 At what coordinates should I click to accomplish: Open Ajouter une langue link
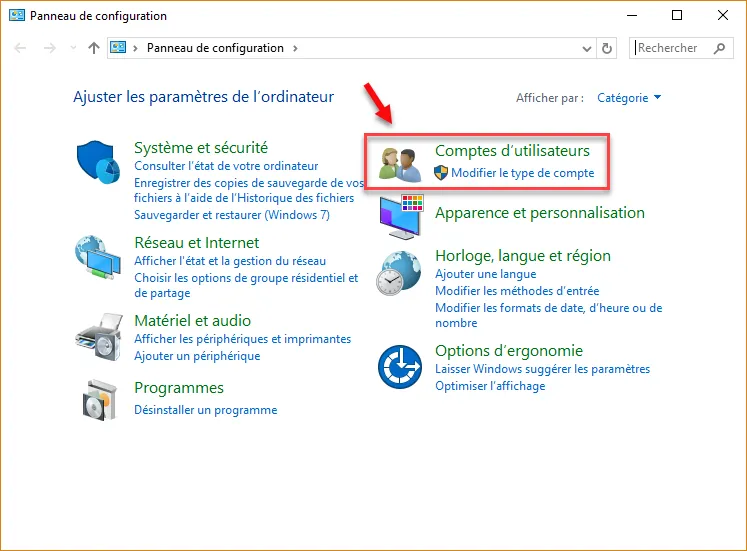point(485,274)
